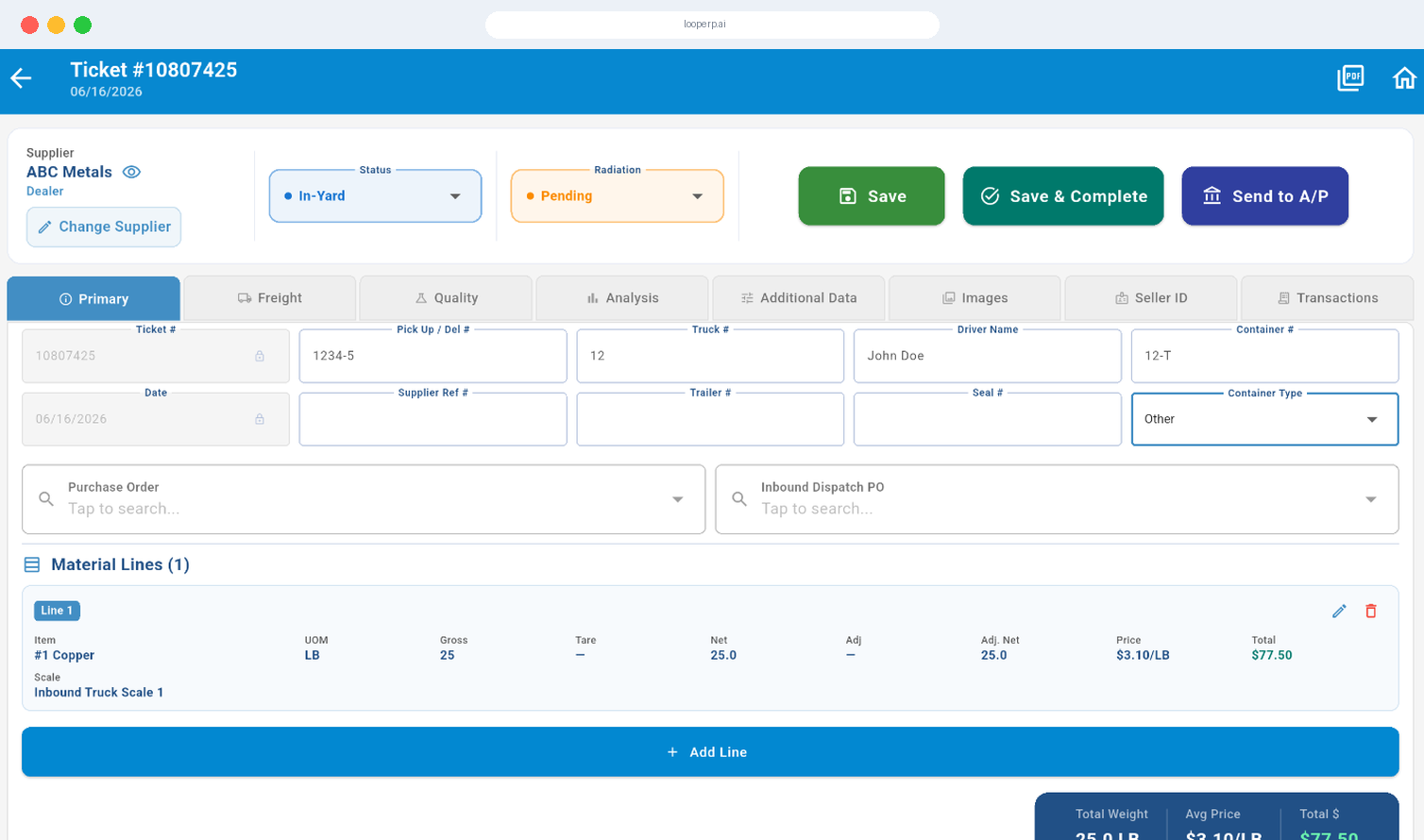Switch to the Freight tab
This screenshot has height=840, width=1424.
(270, 298)
